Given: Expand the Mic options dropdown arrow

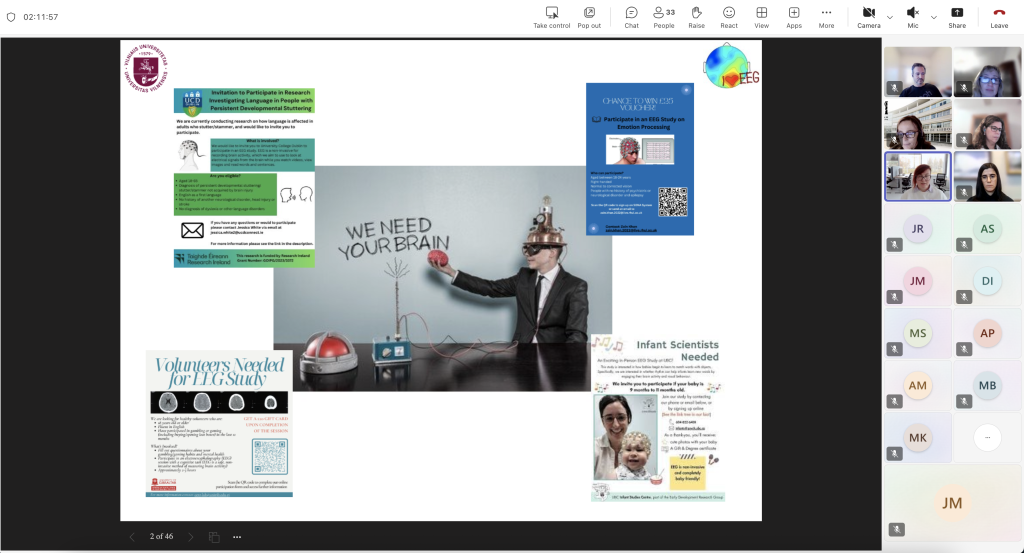Looking at the screenshot, I should (x=934, y=16).
